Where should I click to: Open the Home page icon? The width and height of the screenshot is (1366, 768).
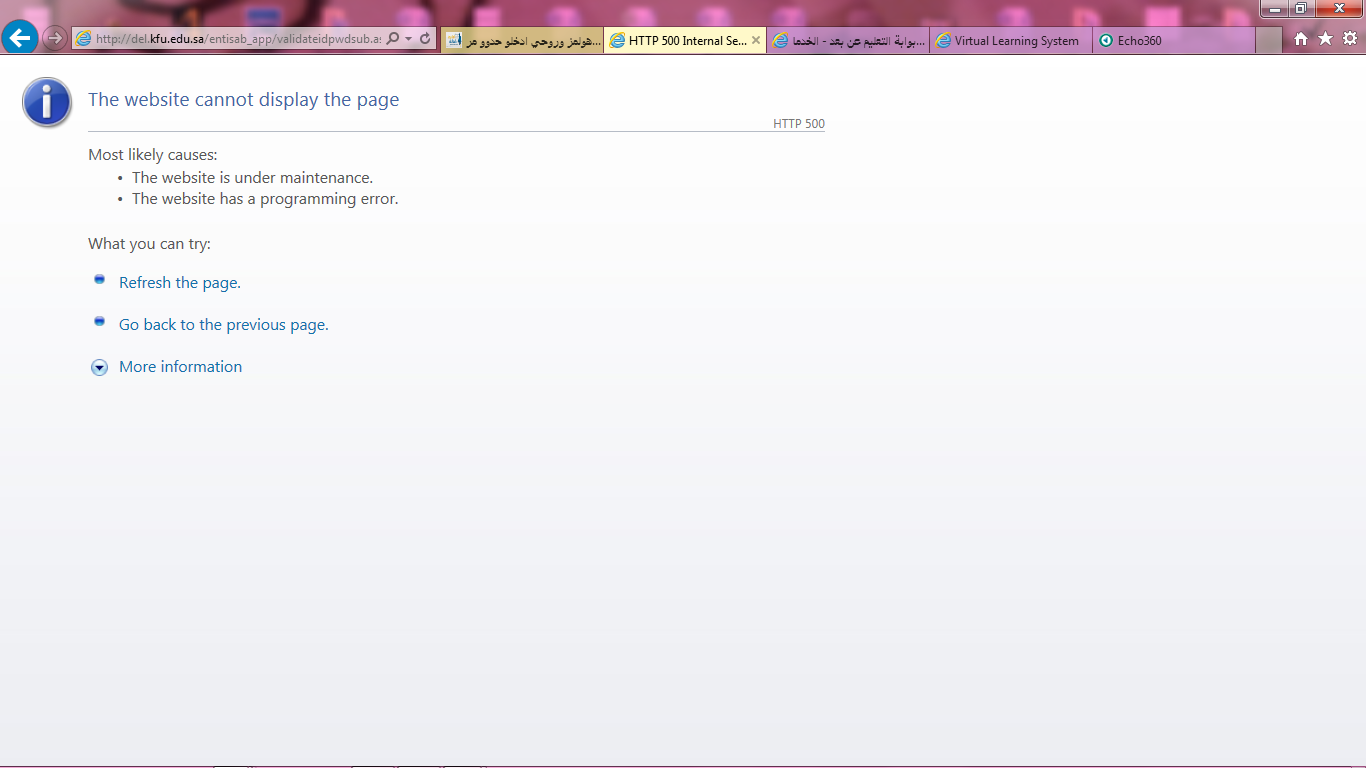1301,38
